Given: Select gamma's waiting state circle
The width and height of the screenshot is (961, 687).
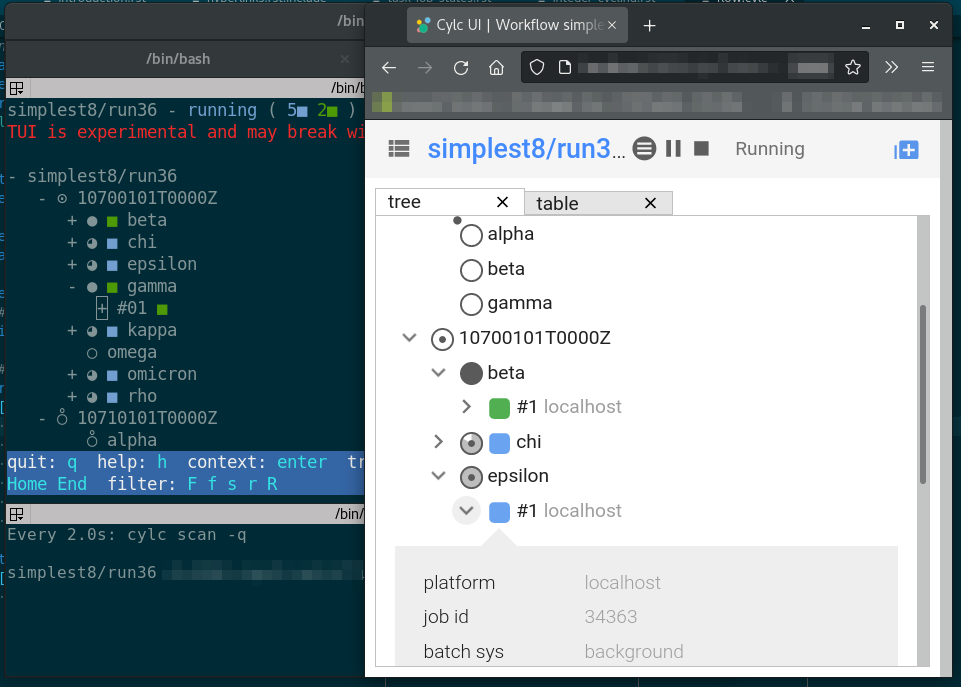Looking at the screenshot, I should (x=471, y=303).
